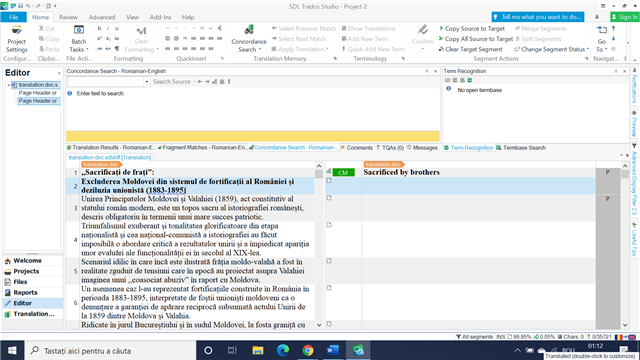Select translation doc sdlxliff document tab
640x360 pixels.
109,157
